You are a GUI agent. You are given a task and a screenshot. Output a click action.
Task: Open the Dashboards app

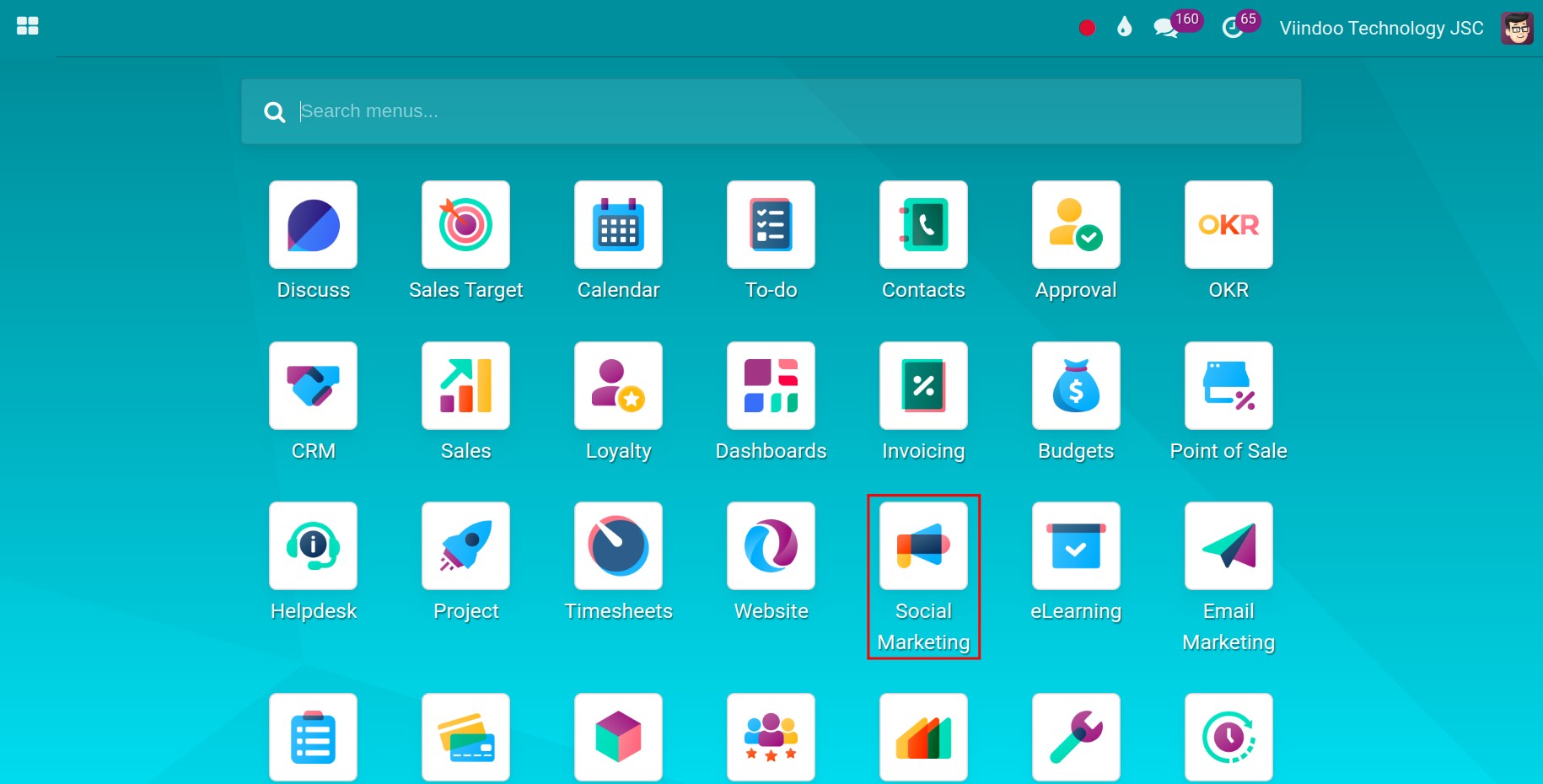[771, 385]
